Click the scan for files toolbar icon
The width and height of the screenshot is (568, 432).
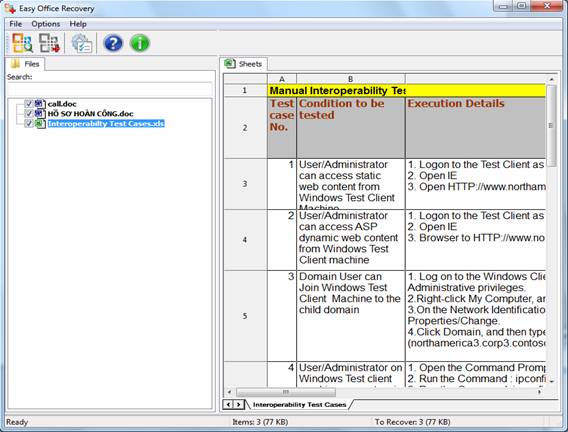(x=22, y=43)
